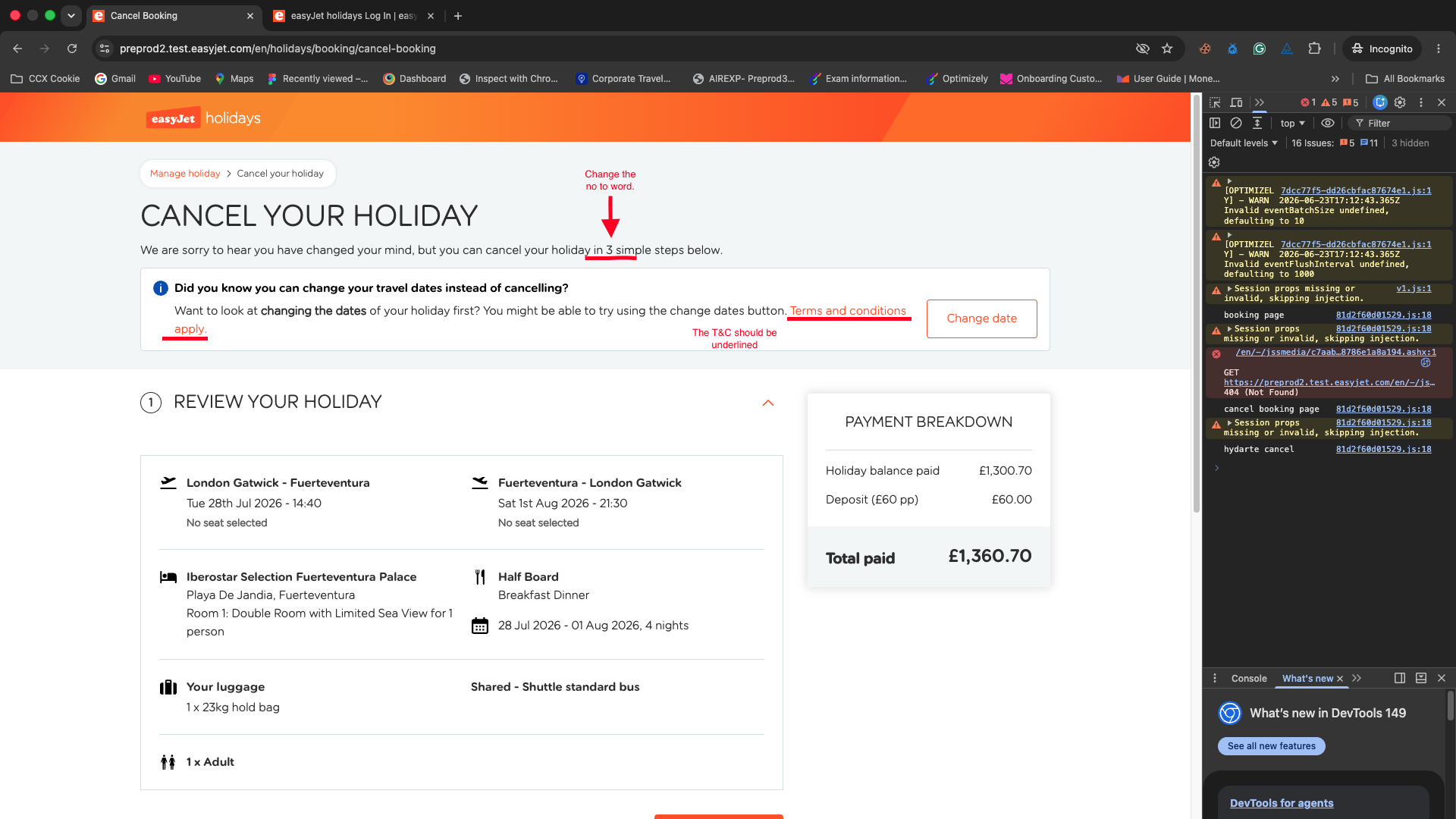
Task: Switch to the easyJet holidays Log In tab
Action: [353, 16]
